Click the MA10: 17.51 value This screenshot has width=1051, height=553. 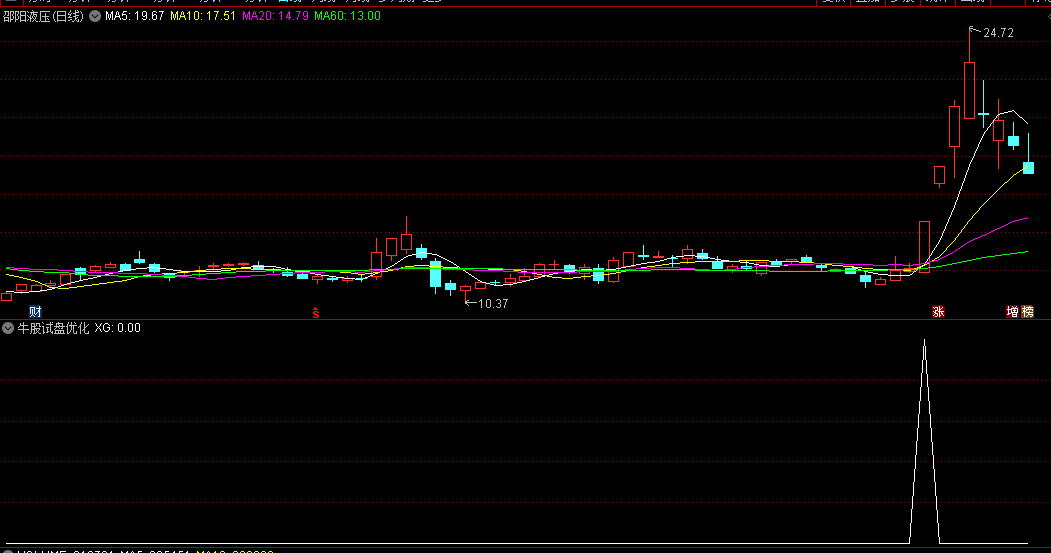[x=203, y=16]
